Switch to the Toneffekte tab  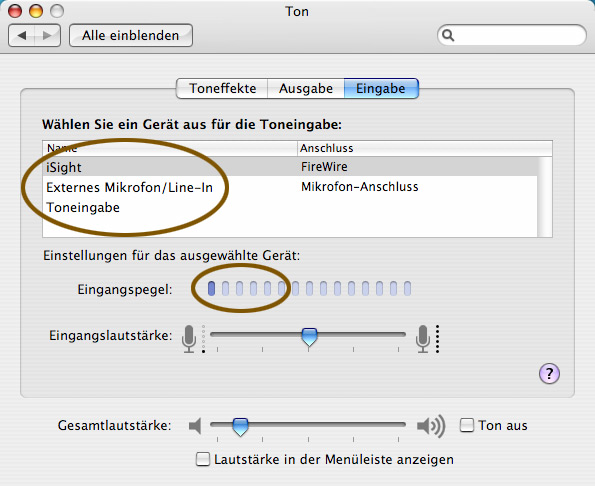point(222,88)
